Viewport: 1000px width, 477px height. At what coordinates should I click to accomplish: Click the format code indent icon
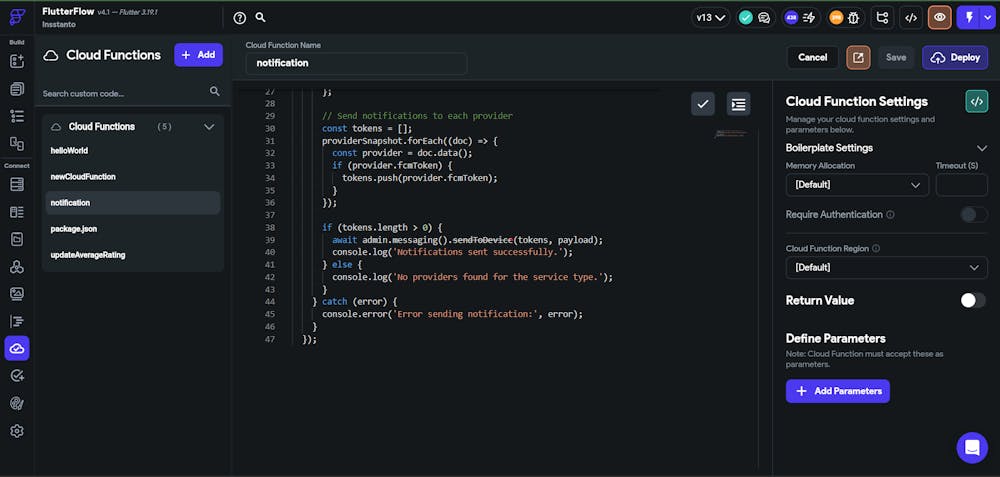click(738, 104)
